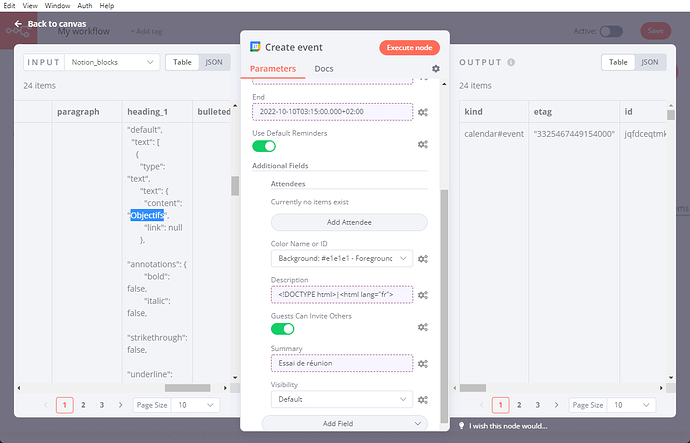This screenshot has height=443, width=690.
Task: Open the Visibility Default dropdown
Action: (x=342, y=399)
